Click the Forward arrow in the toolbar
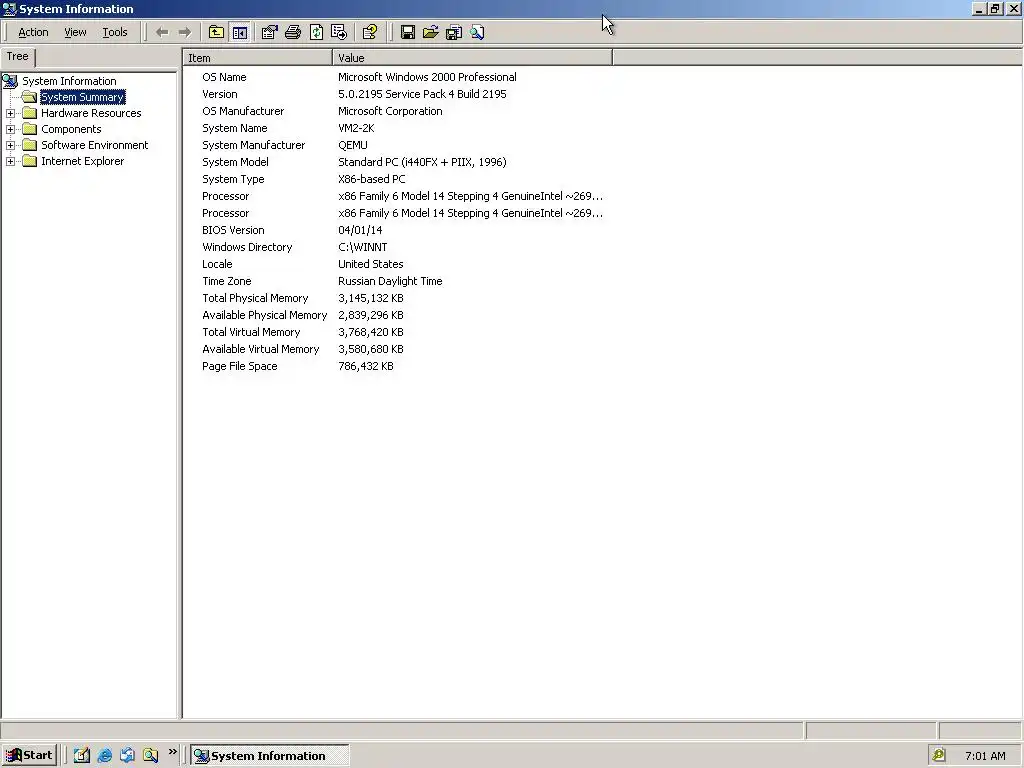The image size is (1024, 768). (185, 32)
